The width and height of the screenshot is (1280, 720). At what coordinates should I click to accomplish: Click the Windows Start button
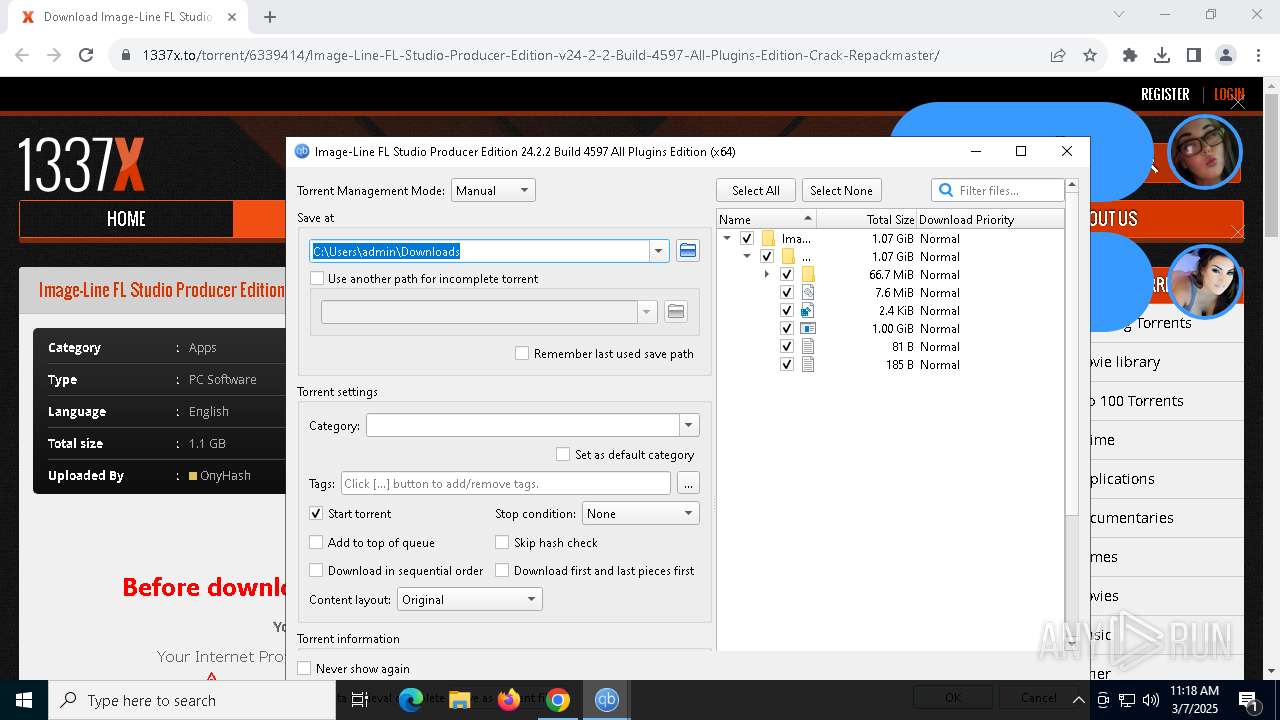point(24,700)
